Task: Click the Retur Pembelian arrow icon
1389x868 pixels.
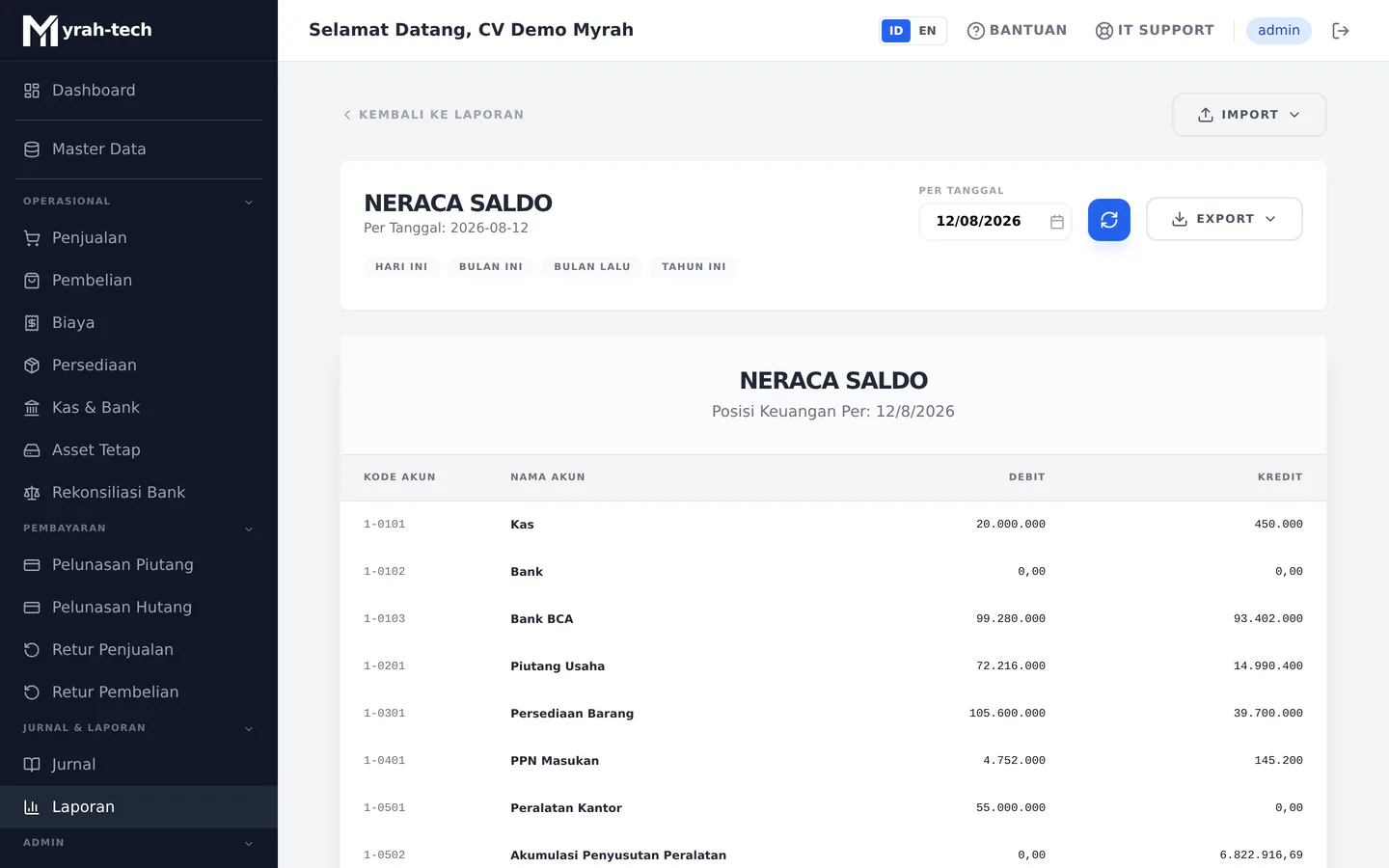Action: [32, 692]
